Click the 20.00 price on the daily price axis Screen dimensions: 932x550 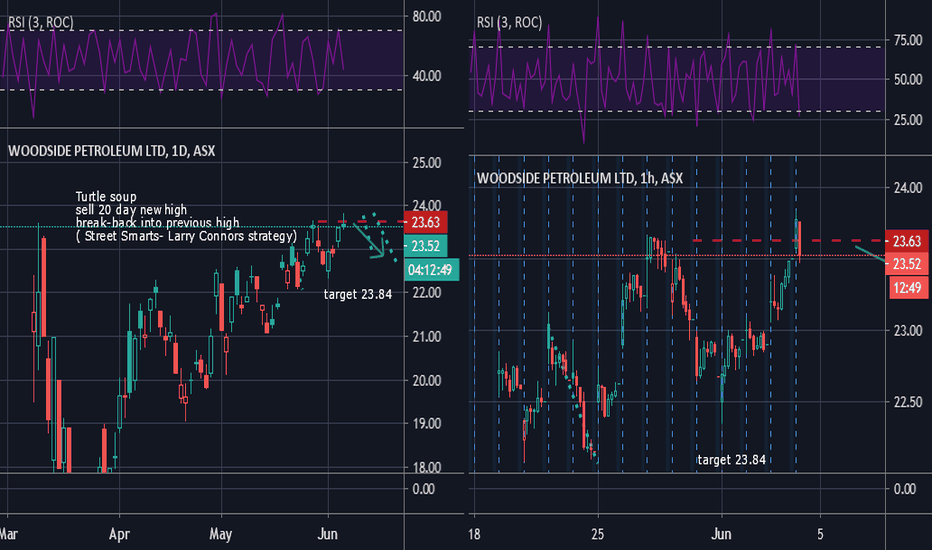(427, 381)
